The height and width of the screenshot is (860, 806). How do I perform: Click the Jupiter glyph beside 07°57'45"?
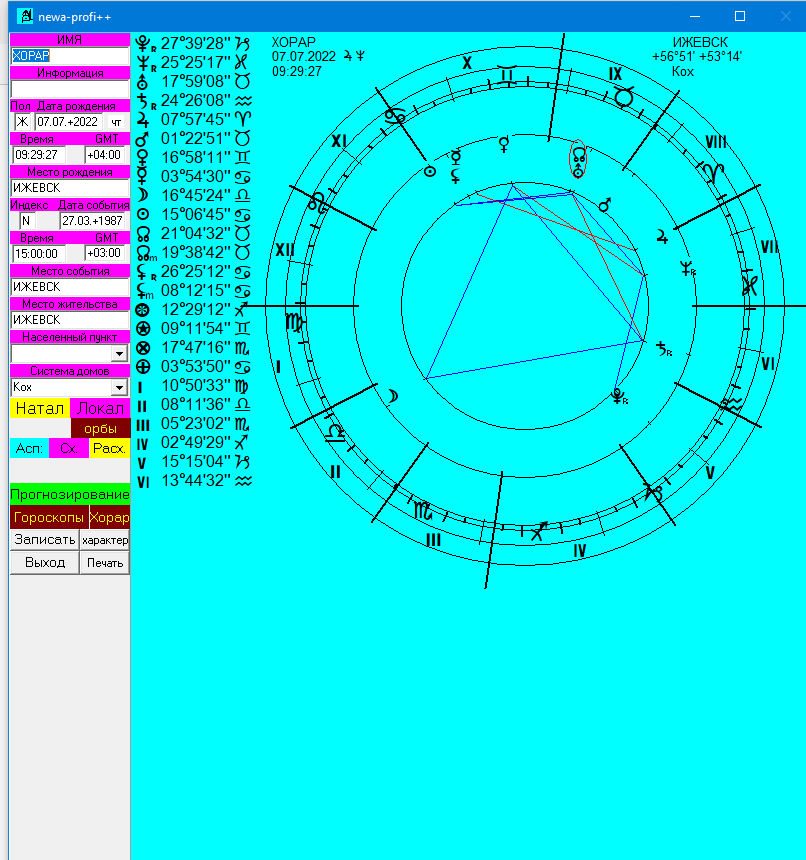(143, 120)
